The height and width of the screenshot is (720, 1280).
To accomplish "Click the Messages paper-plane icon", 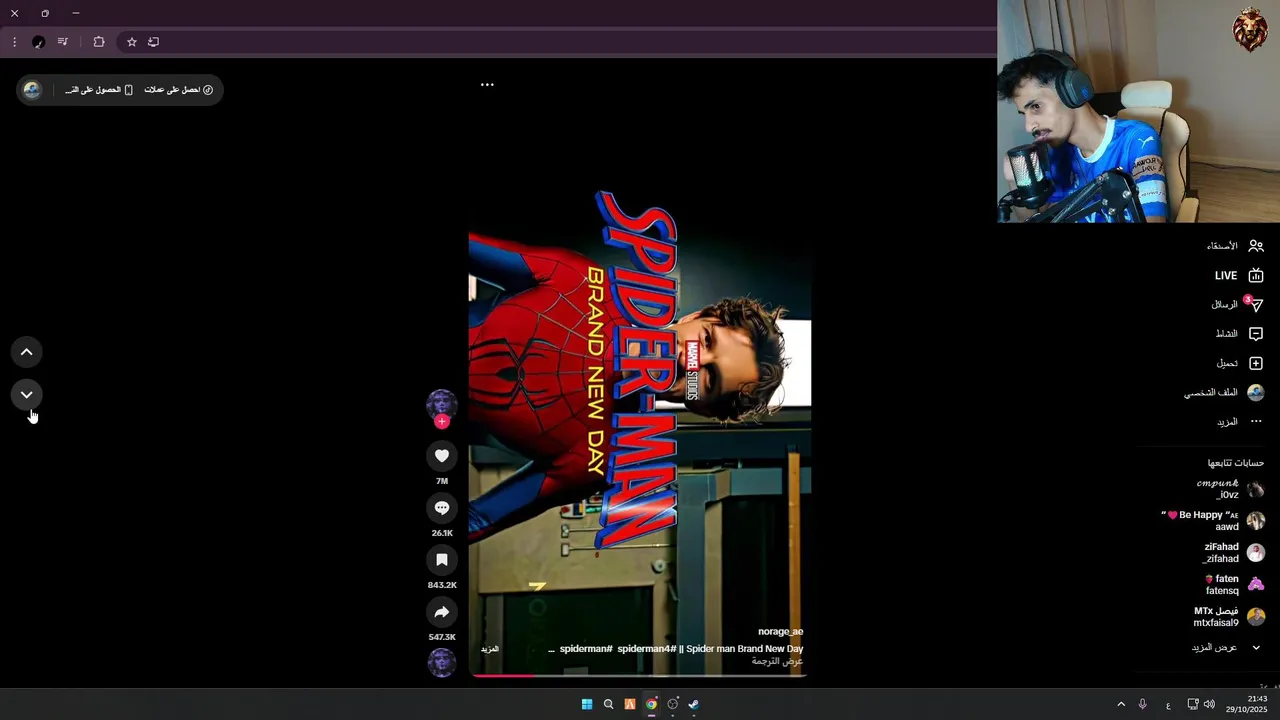I will pyautogui.click(x=1256, y=305).
